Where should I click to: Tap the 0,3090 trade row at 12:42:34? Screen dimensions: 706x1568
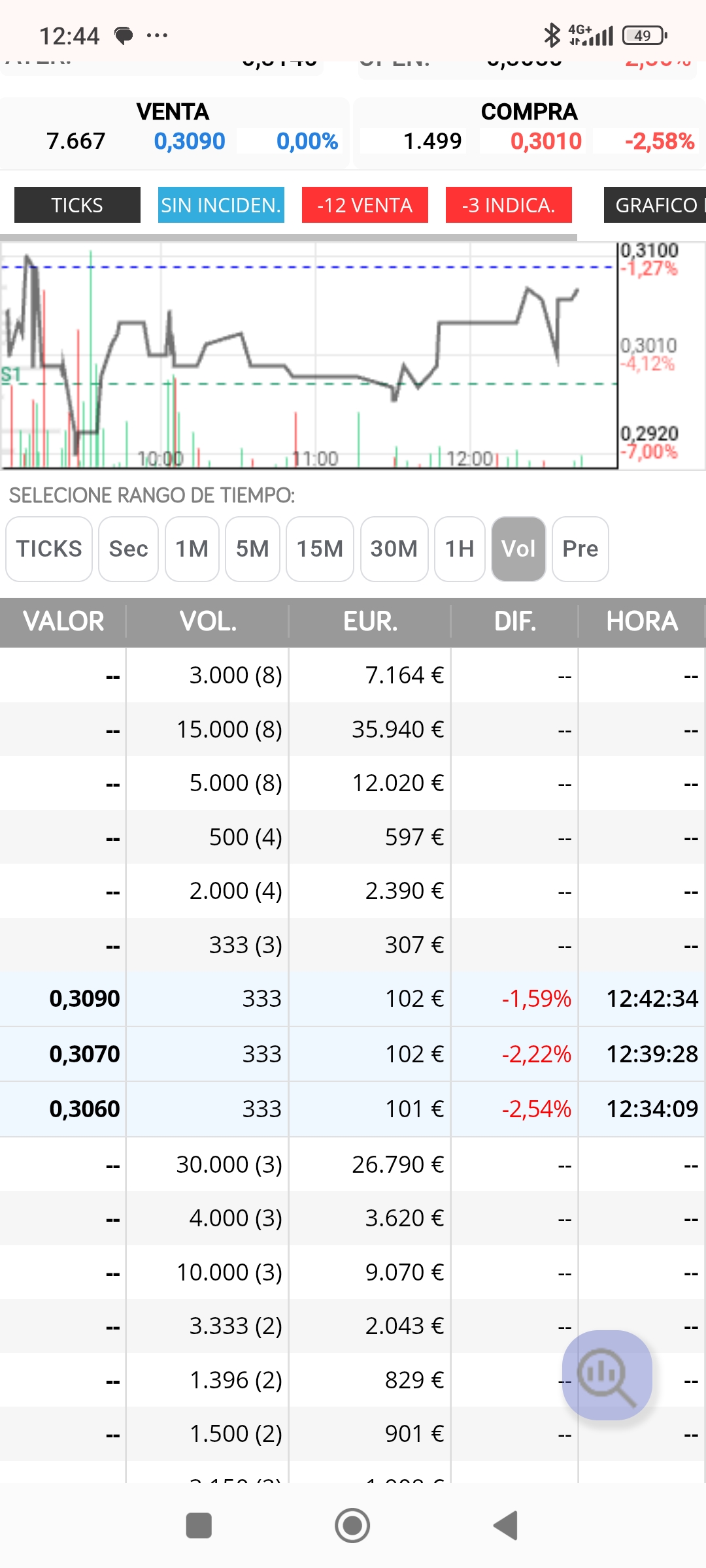coord(353,999)
